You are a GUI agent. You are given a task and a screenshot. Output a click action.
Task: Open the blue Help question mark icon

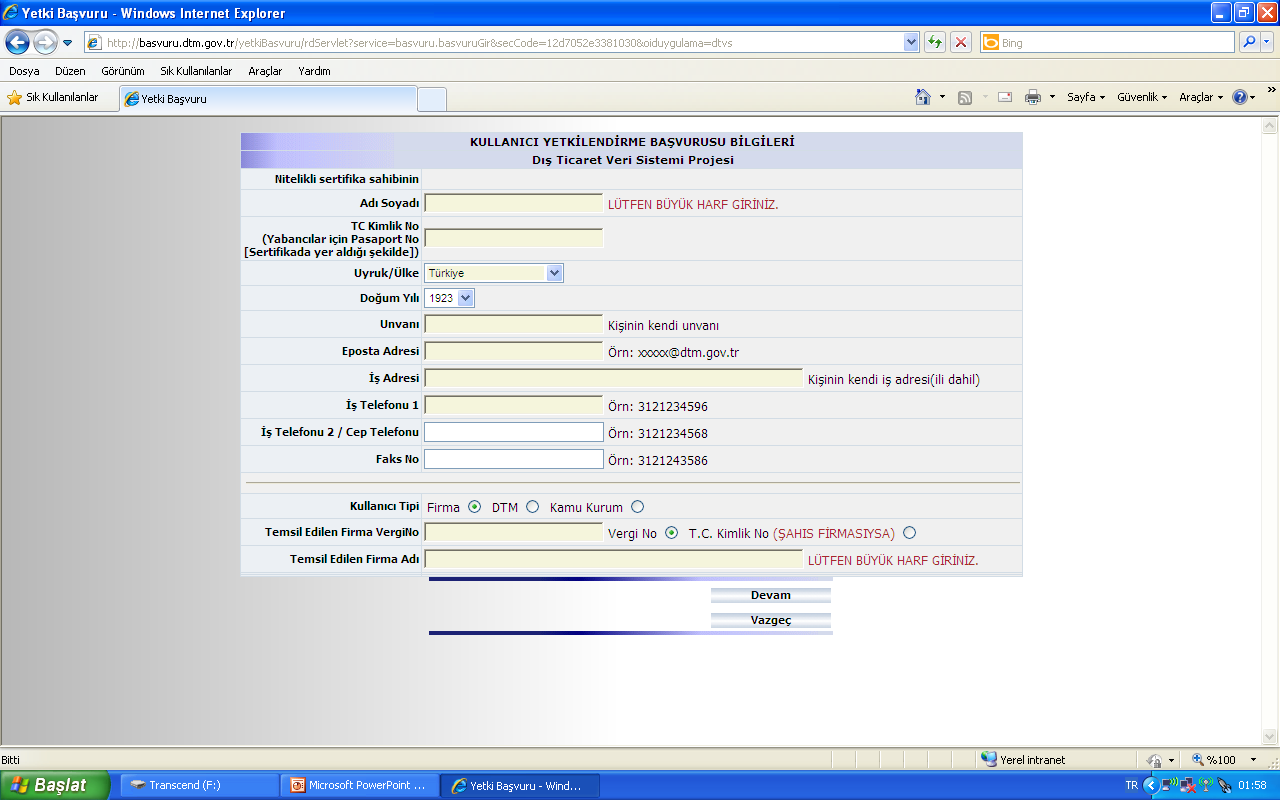tap(1240, 97)
